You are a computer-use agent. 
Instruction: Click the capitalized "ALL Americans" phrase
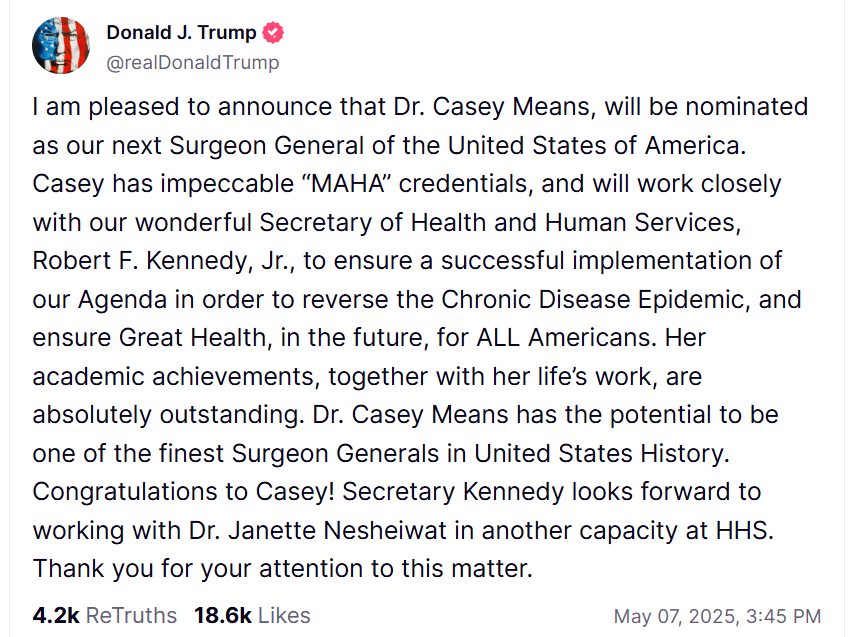pyautogui.click(x=563, y=338)
